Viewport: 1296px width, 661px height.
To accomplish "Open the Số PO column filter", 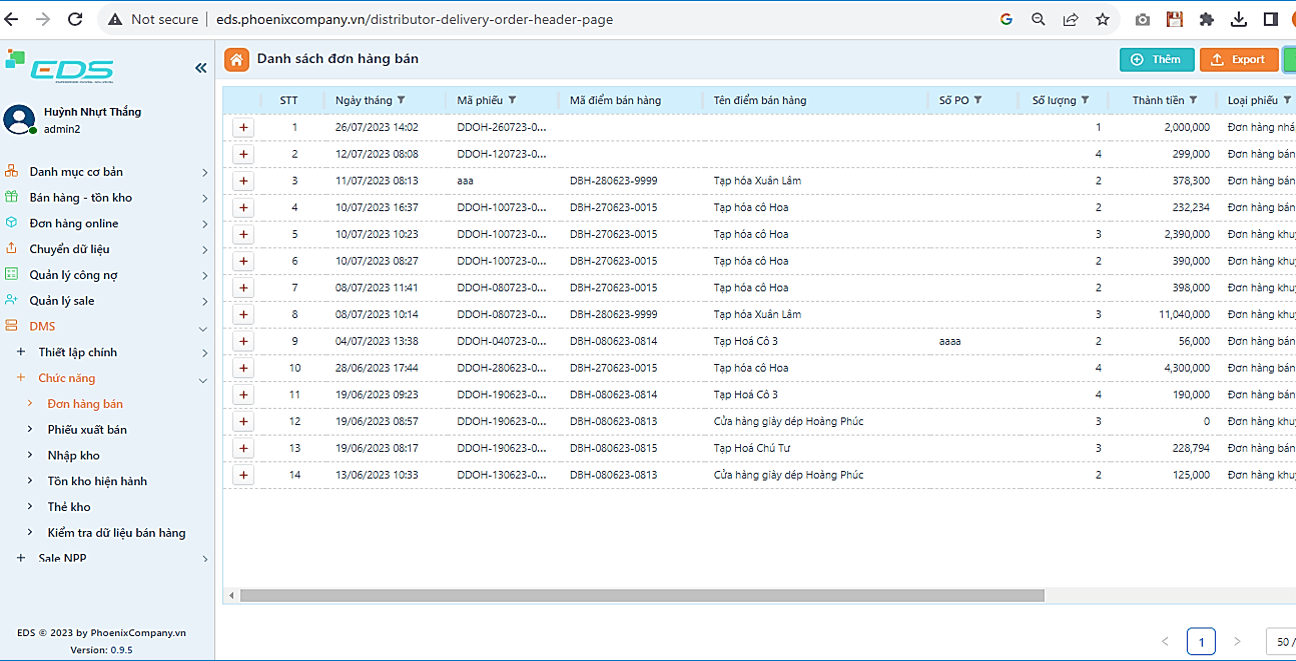I will point(978,100).
